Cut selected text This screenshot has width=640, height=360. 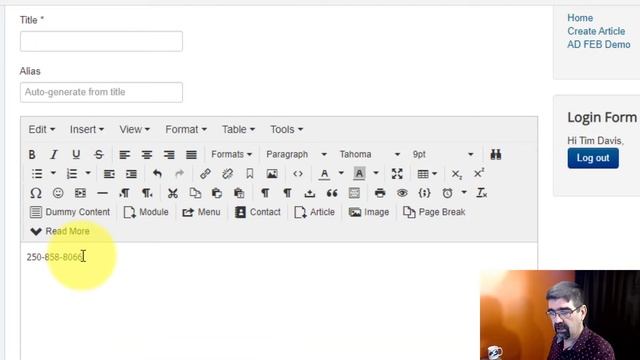[x=173, y=193]
